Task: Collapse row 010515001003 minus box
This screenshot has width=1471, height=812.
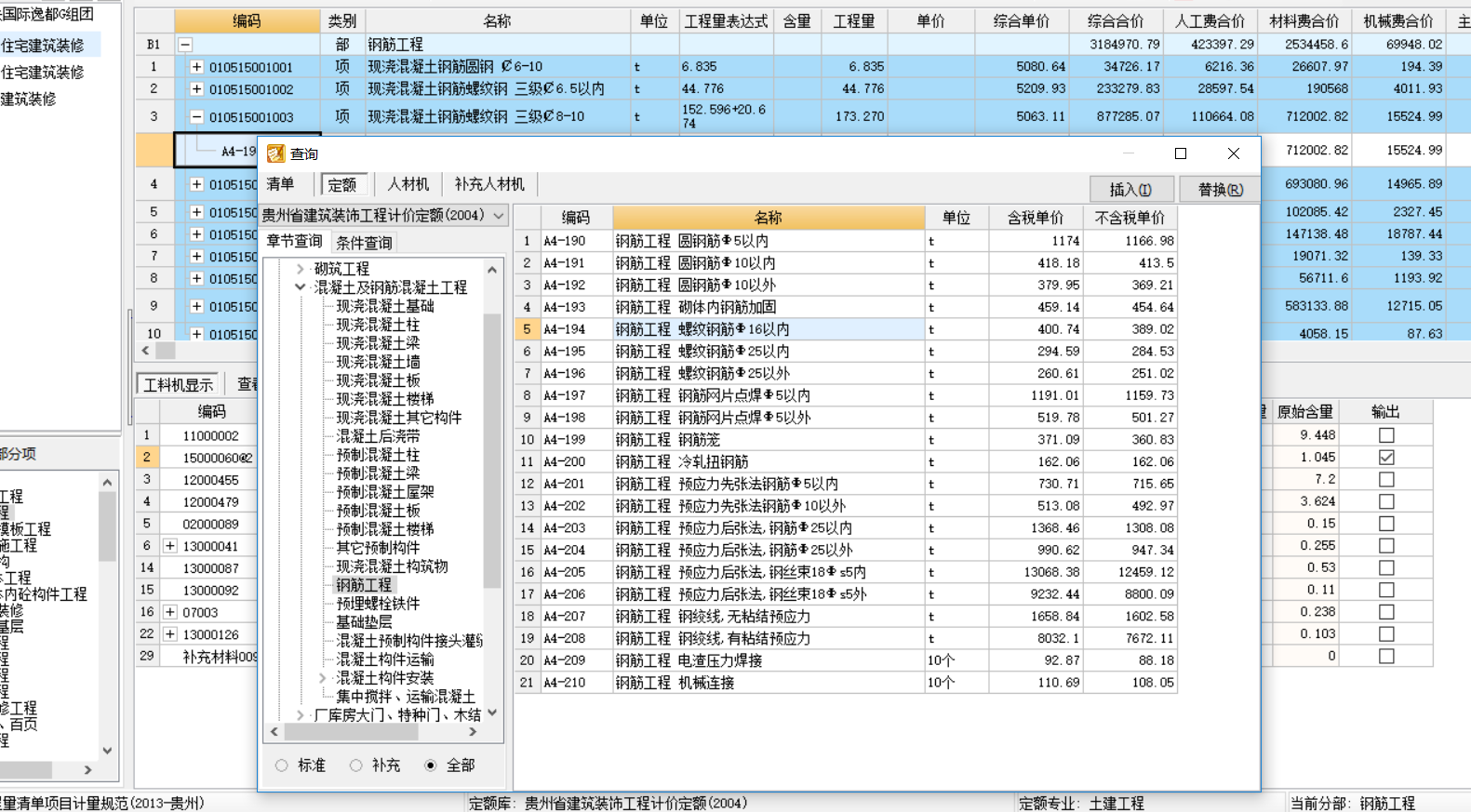Action: 196,117
